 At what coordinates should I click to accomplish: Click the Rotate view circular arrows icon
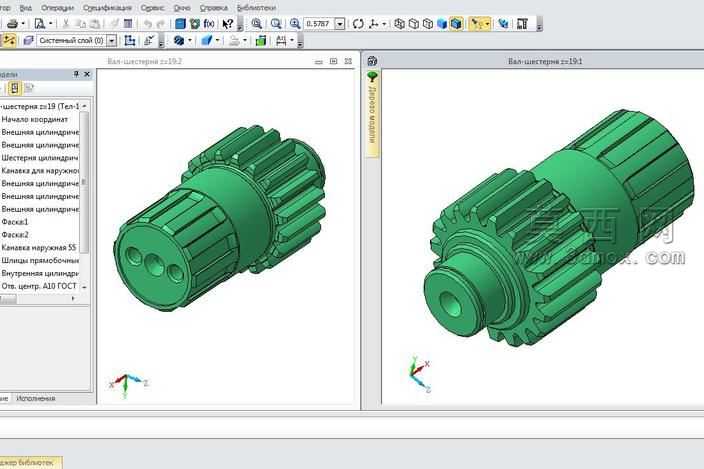tap(358, 24)
